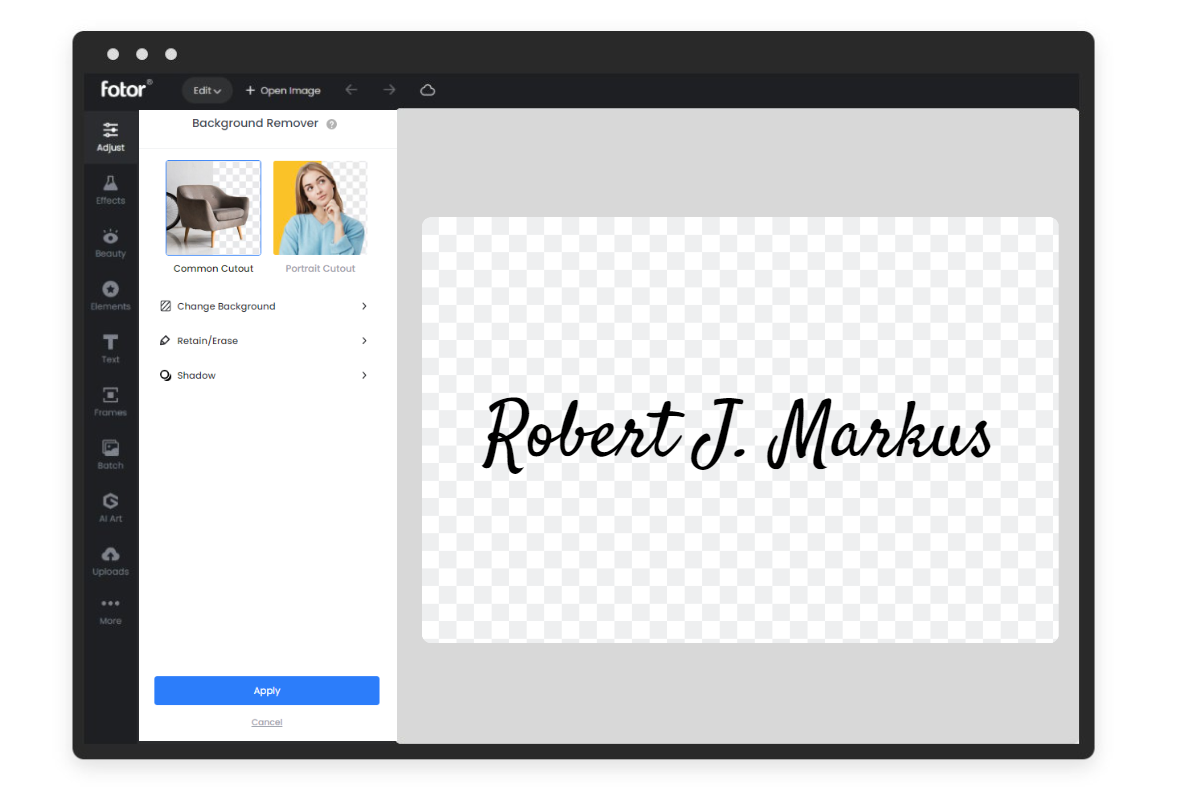Select the Text sidebar tool
1200x800 pixels.
111,348
